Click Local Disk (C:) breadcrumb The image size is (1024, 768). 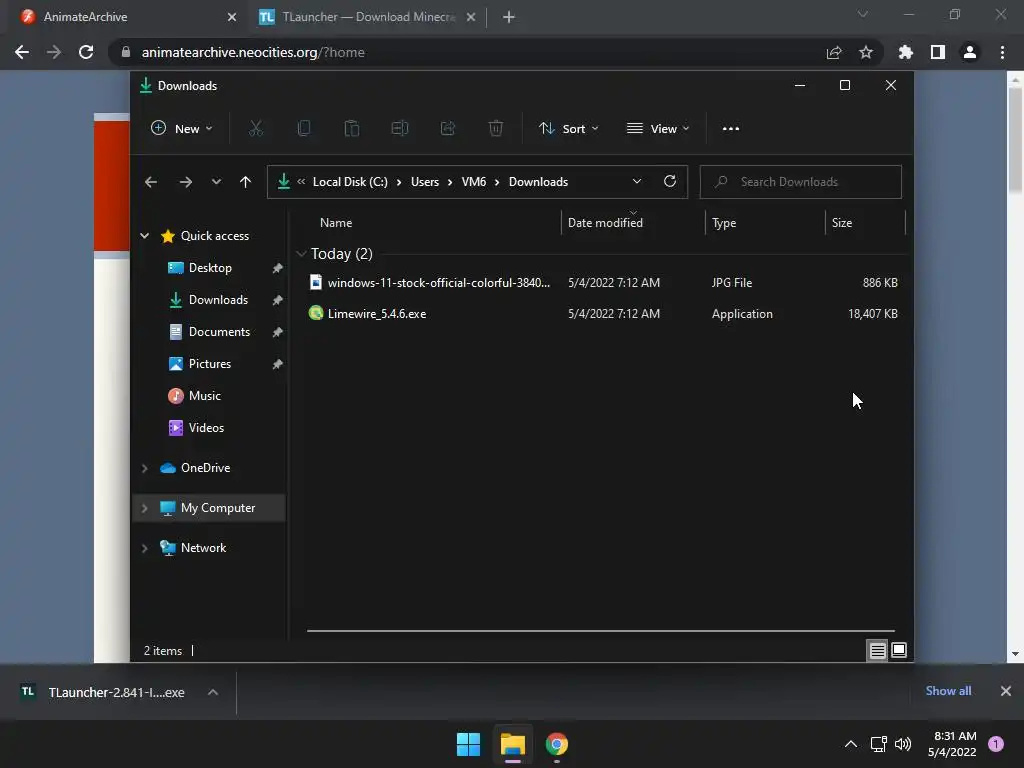[x=350, y=182]
